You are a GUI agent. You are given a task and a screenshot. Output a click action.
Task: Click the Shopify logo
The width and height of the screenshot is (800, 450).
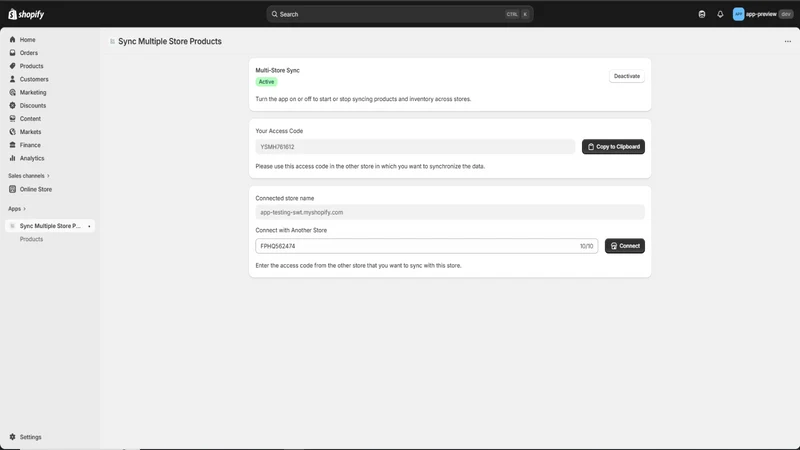click(26, 14)
